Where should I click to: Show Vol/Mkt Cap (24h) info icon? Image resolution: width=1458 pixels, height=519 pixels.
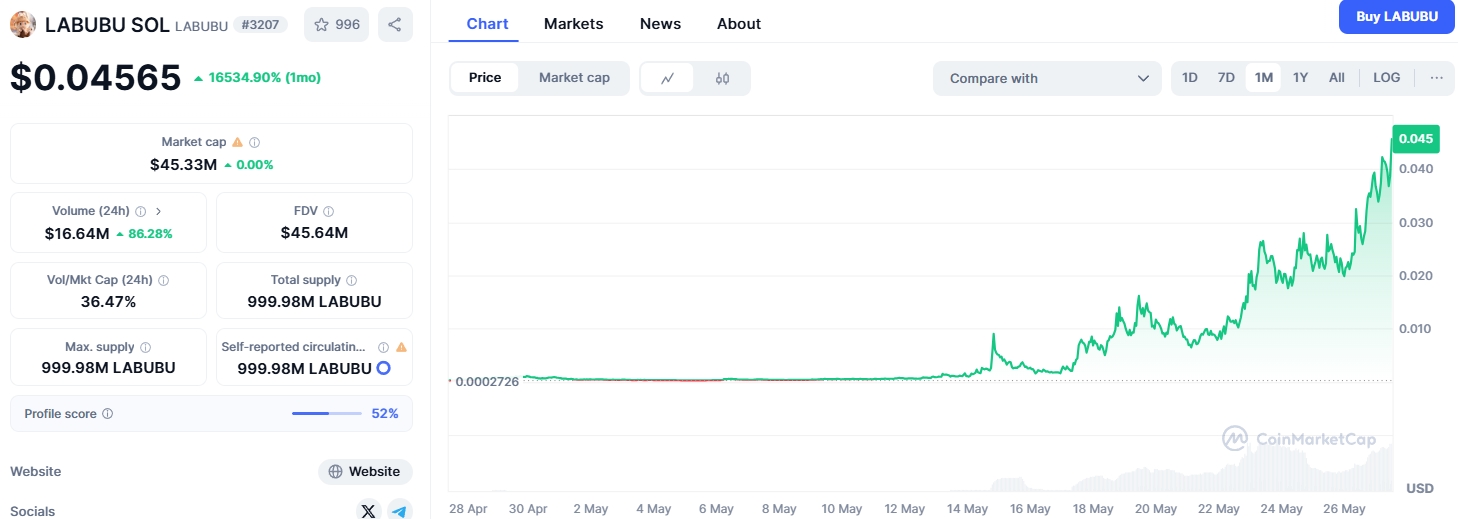164,281
